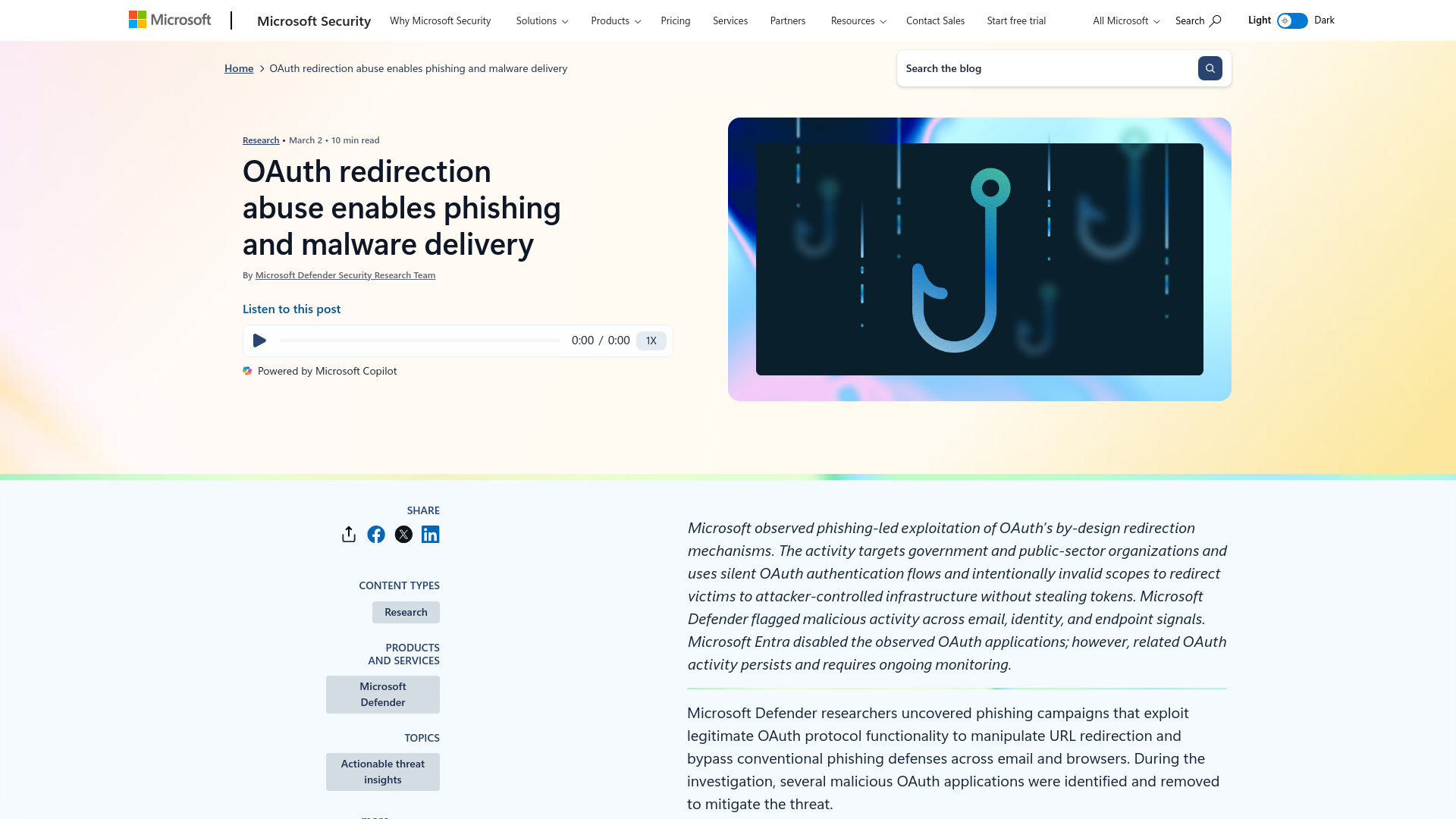1456x819 pixels.
Task: Change playback speed using the 1X button
Action: [650, 340]
